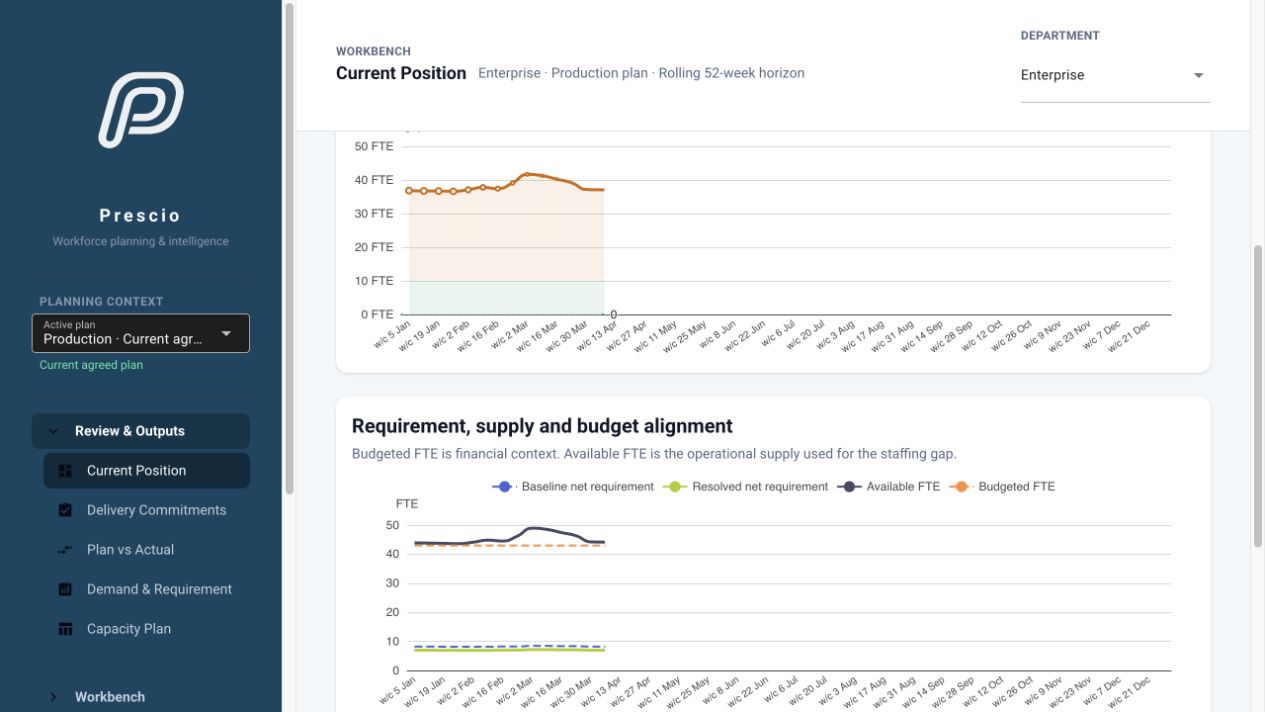The width and height of the screenshot is (1265, 712).
Task: Open the Active plan dropdown
Action: 141,333
